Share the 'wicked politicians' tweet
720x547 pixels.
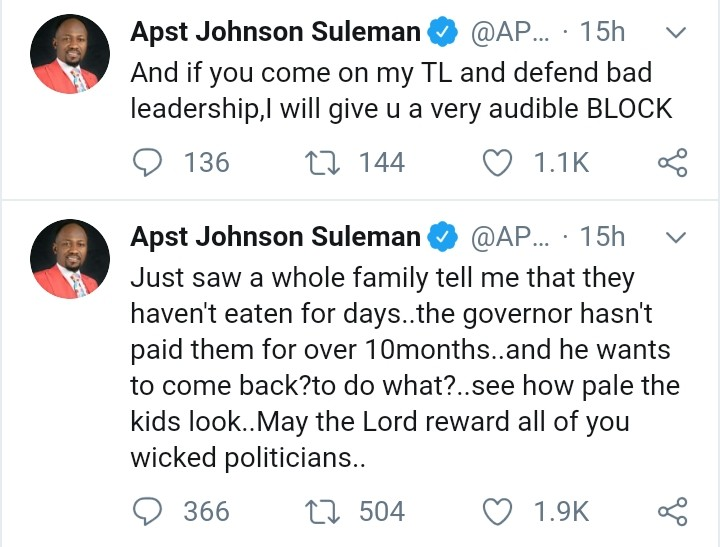672,511
